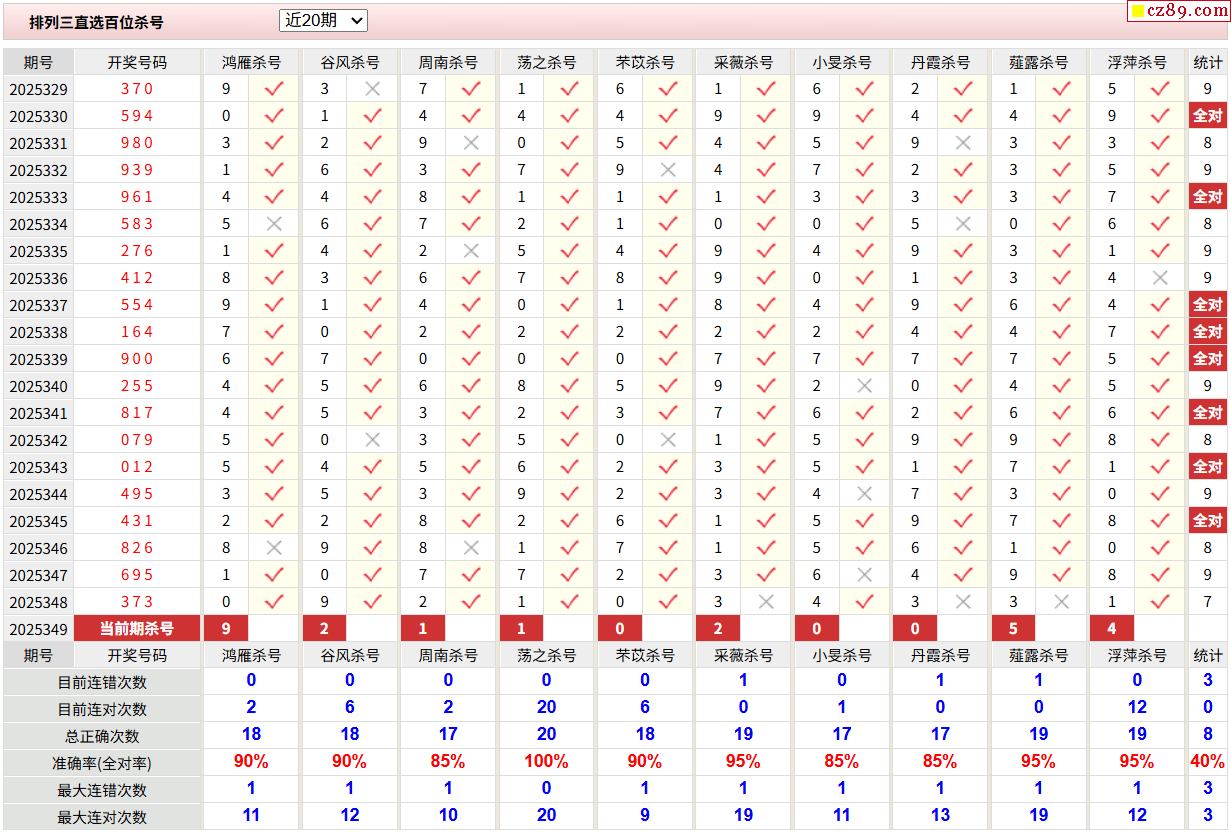Open the cz89.com link

pos(1185,11)
